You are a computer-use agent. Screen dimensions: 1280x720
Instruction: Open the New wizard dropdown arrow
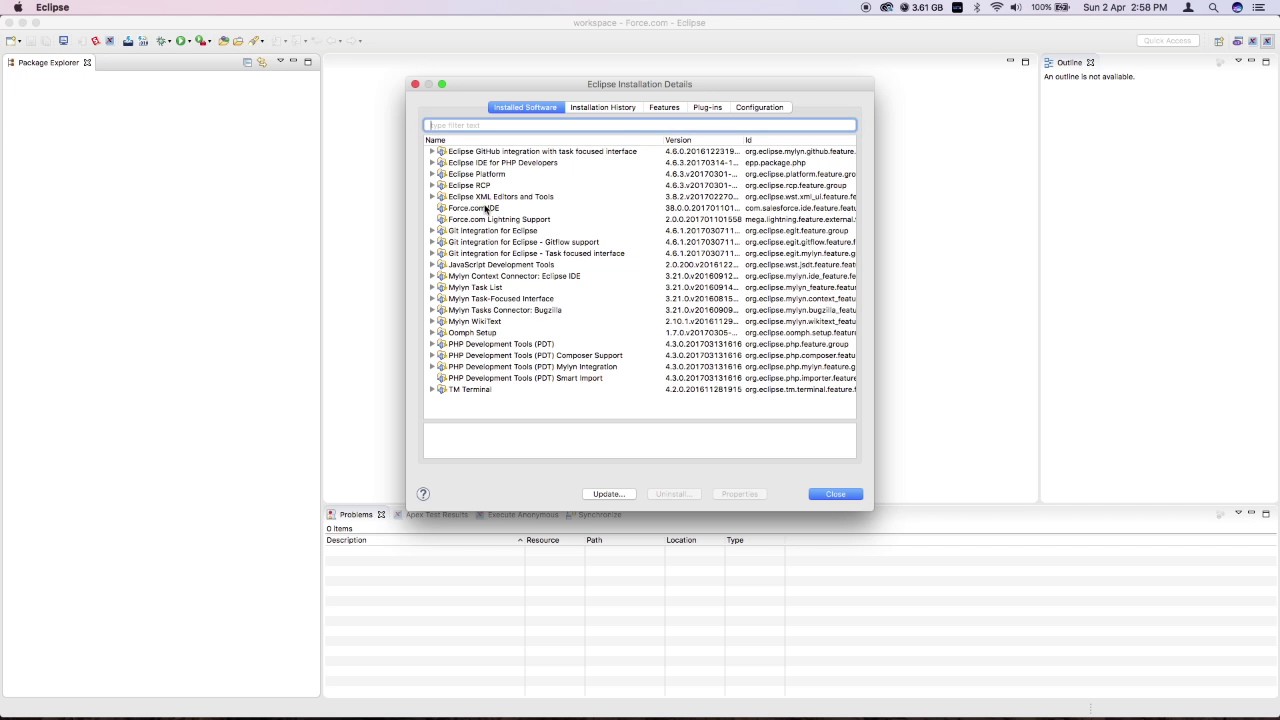20,42
